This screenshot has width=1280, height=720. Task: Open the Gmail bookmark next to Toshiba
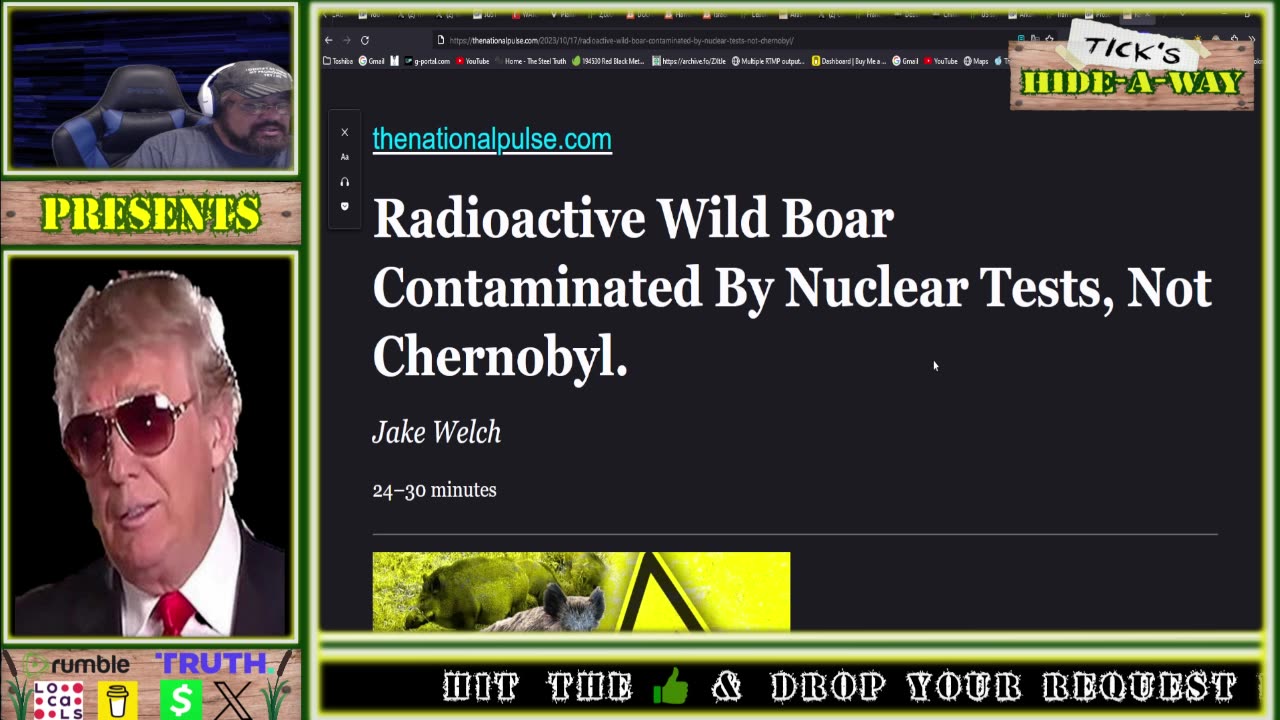point(372,61)
